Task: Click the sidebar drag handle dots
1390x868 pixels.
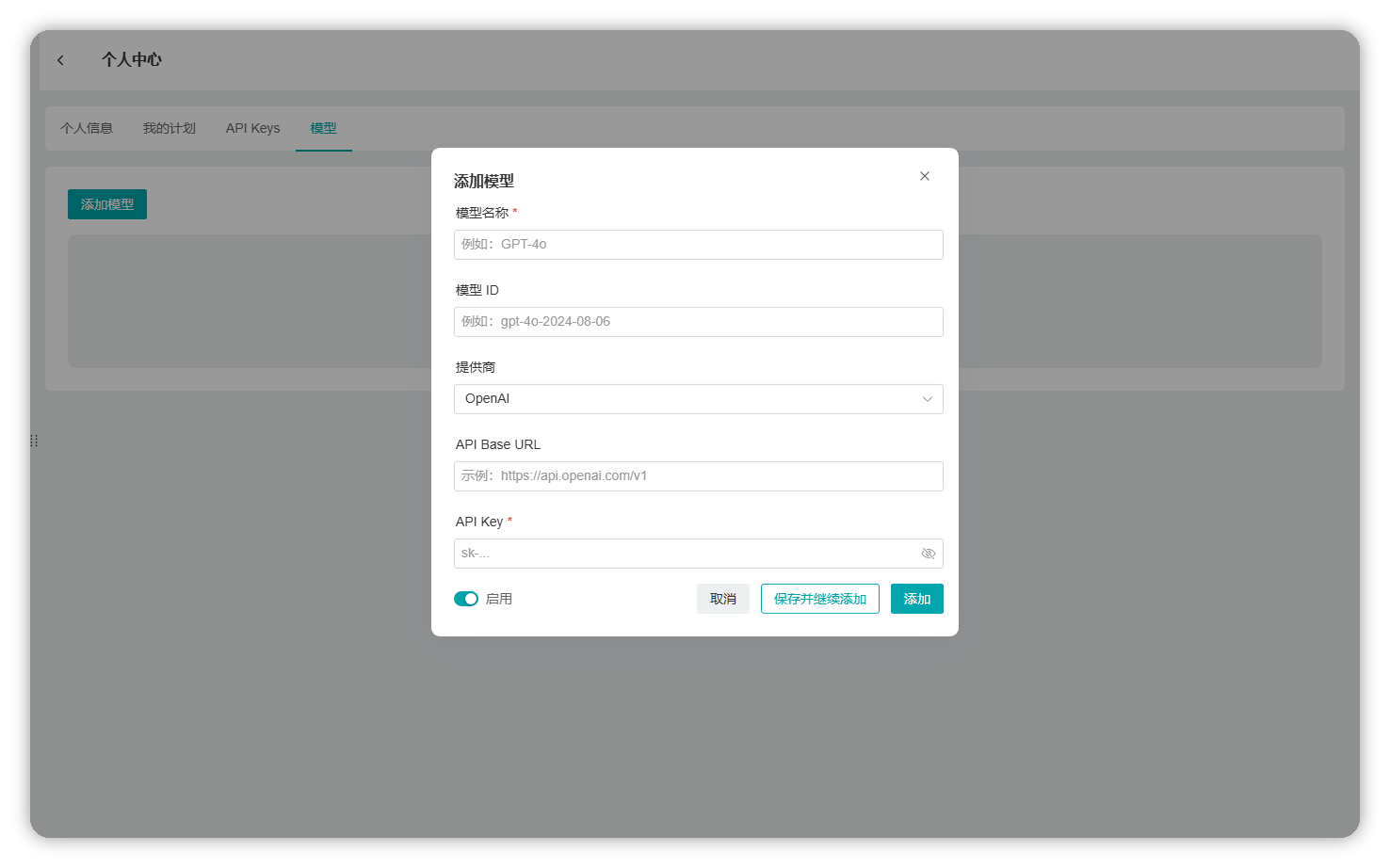Action: (34, 441)
